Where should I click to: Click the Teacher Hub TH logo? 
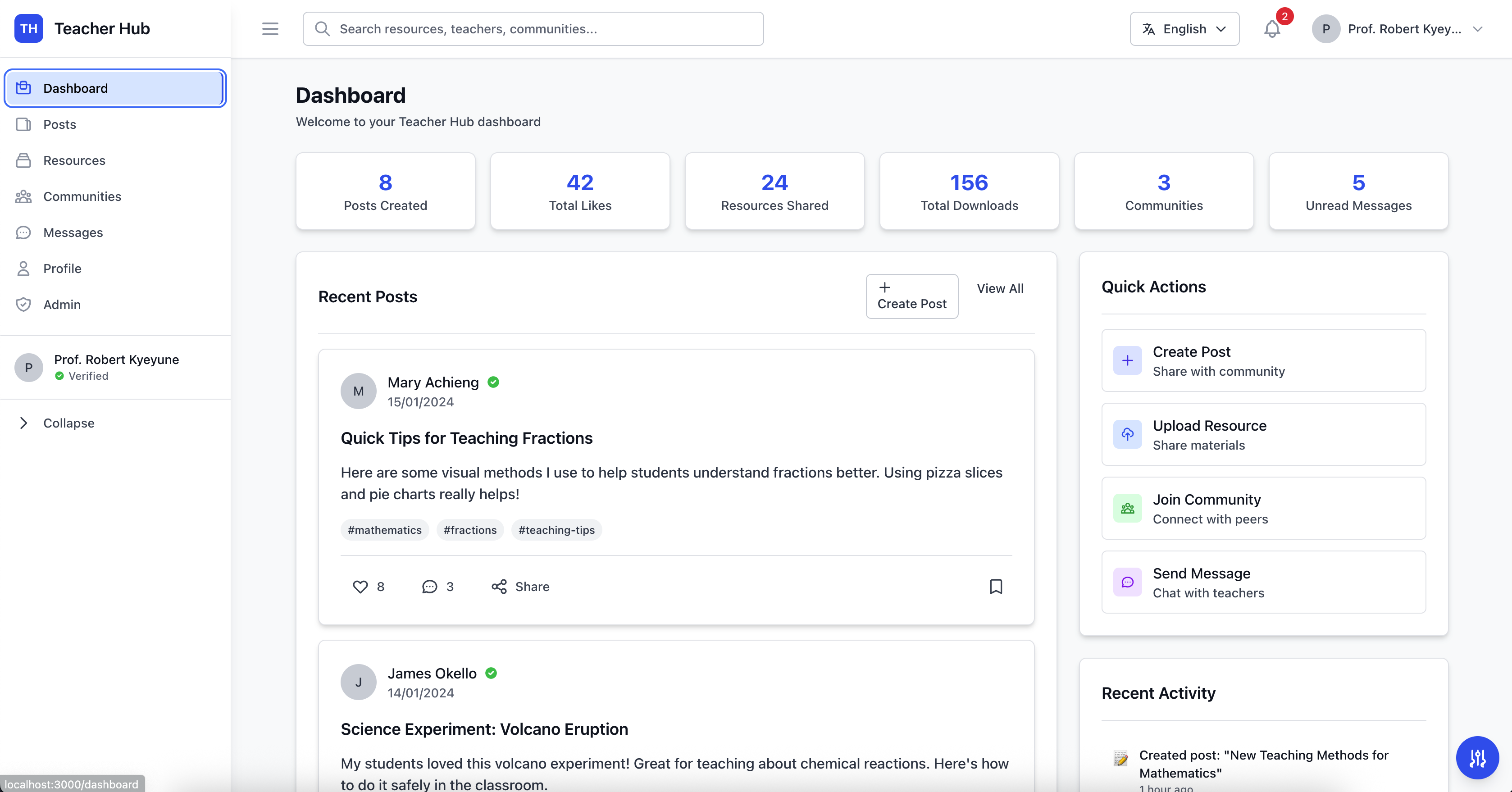(x=29, y=29)
